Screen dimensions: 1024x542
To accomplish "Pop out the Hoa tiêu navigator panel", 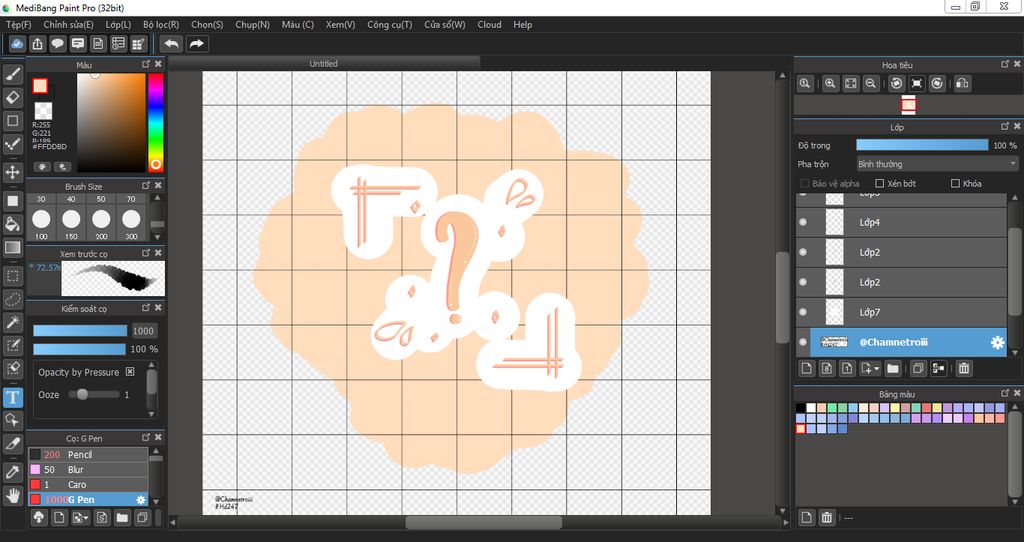I will click(1005, 64).
